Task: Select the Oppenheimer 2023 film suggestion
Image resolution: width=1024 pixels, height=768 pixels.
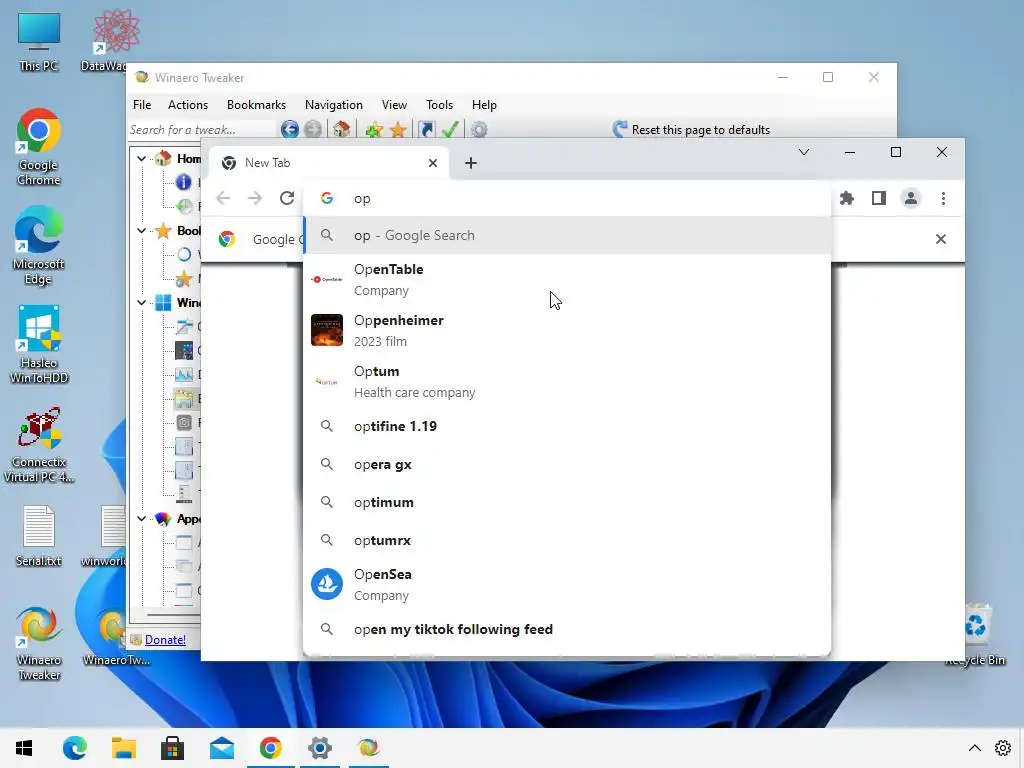Action: coord(568,330)
